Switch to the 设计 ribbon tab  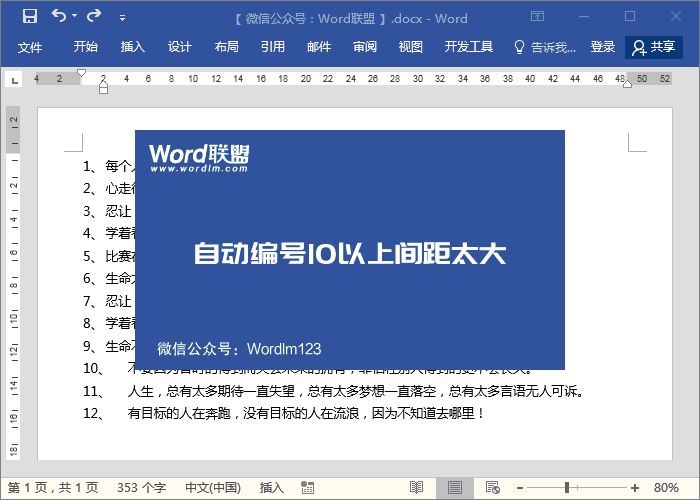(179, 47)
